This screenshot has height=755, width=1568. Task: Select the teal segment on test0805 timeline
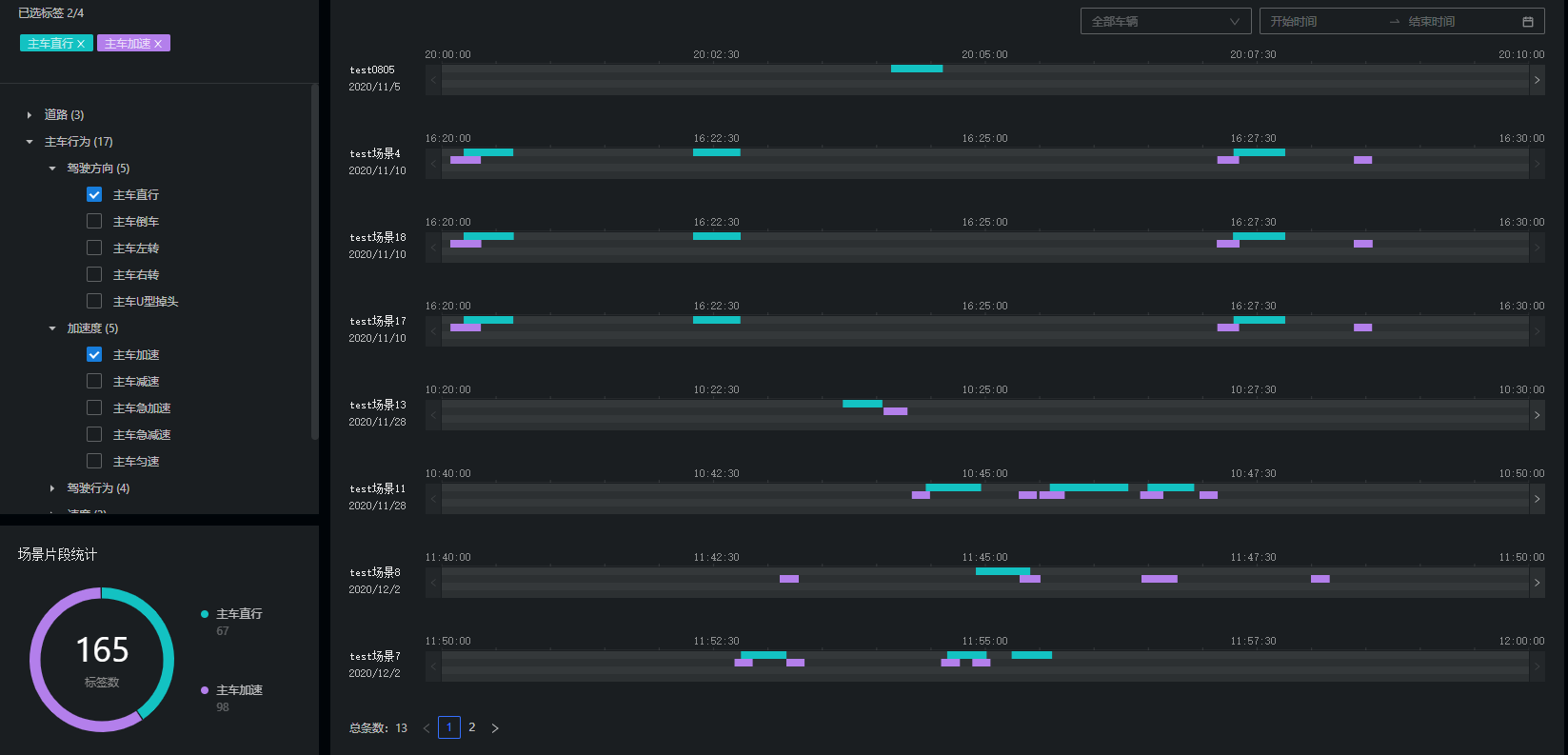pyautogui.click(x=917, y=69)
